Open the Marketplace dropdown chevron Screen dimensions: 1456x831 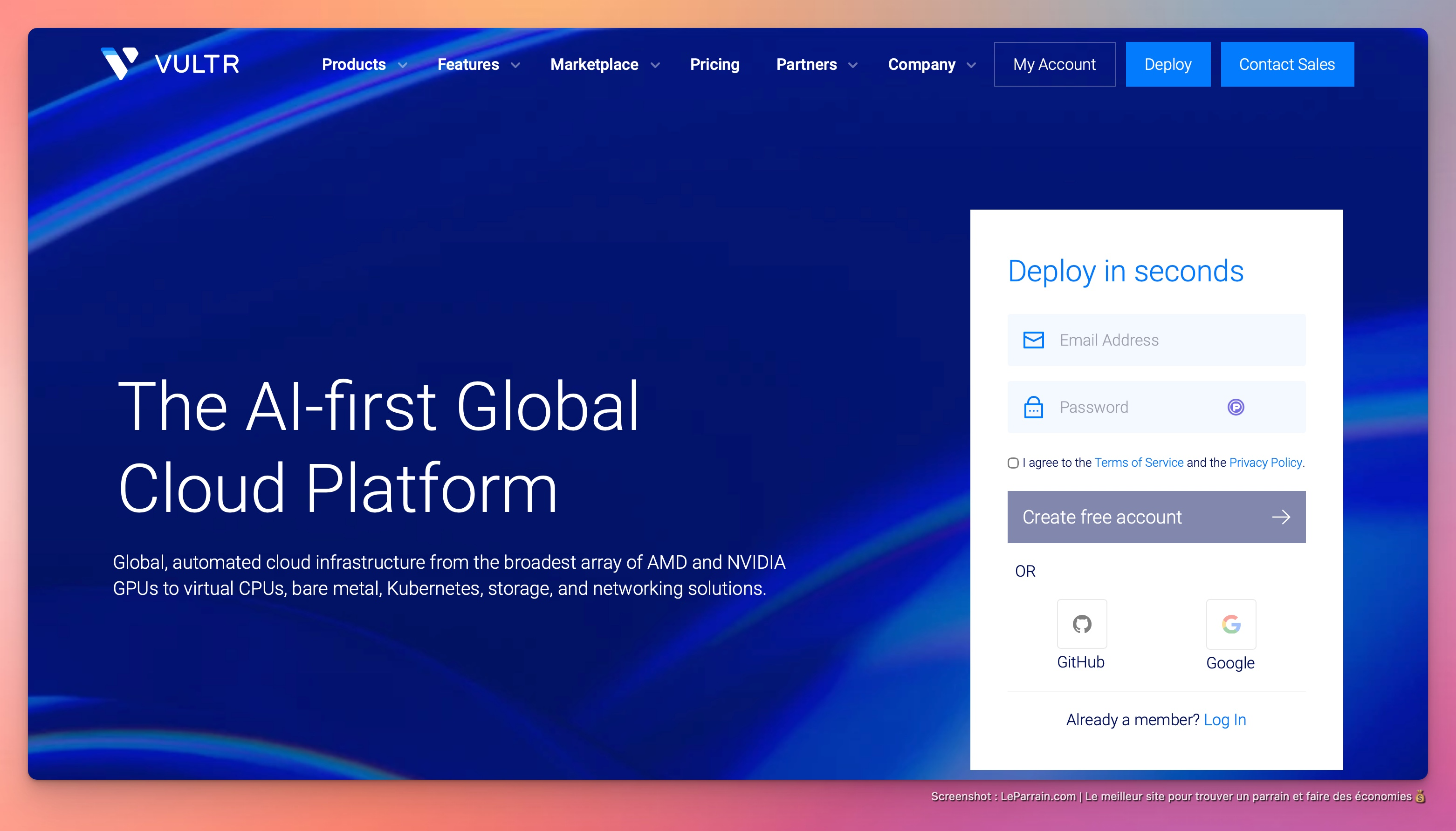[655, 65]
